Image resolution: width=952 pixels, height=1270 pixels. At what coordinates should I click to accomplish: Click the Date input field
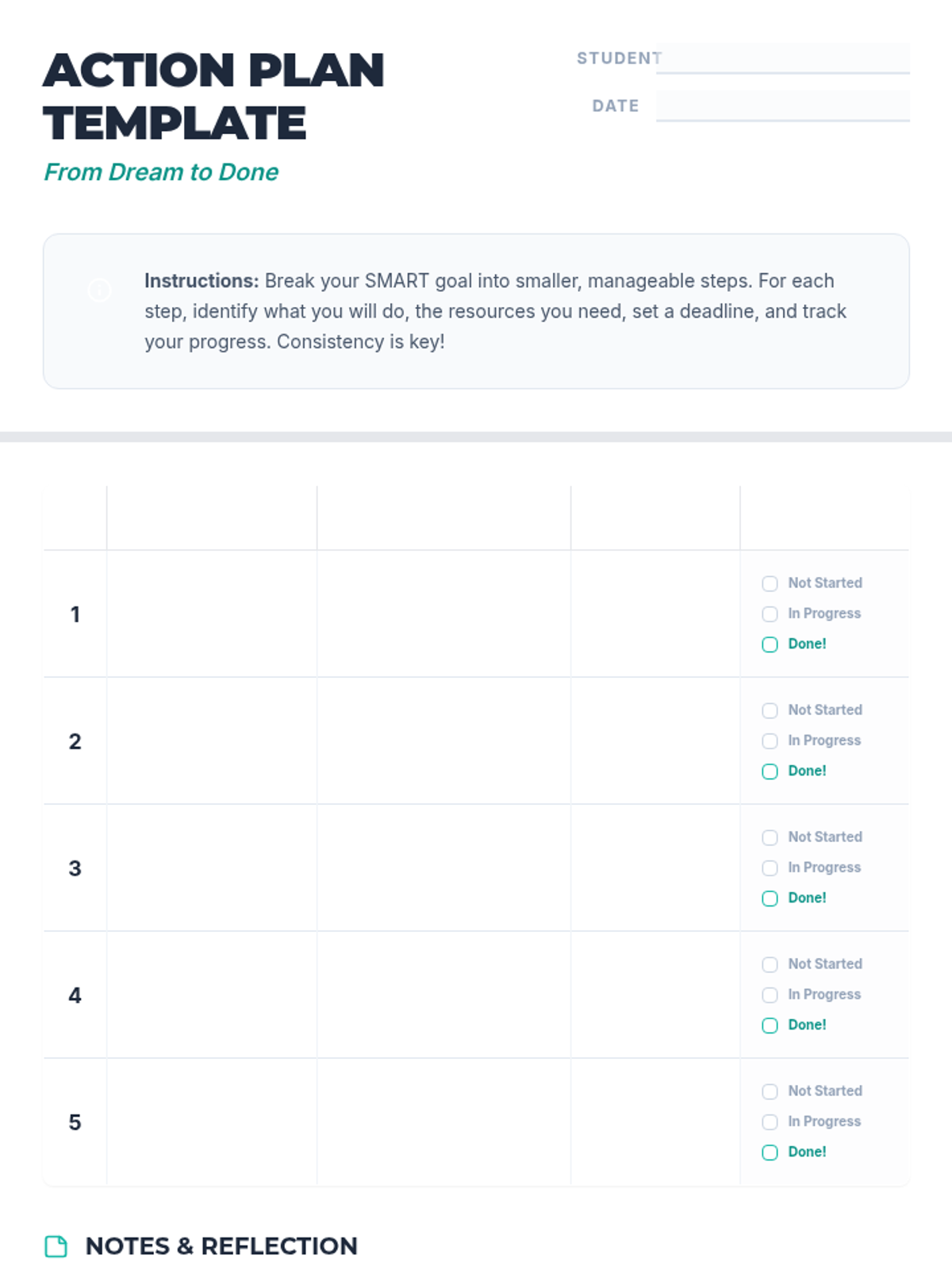[782, 106]
